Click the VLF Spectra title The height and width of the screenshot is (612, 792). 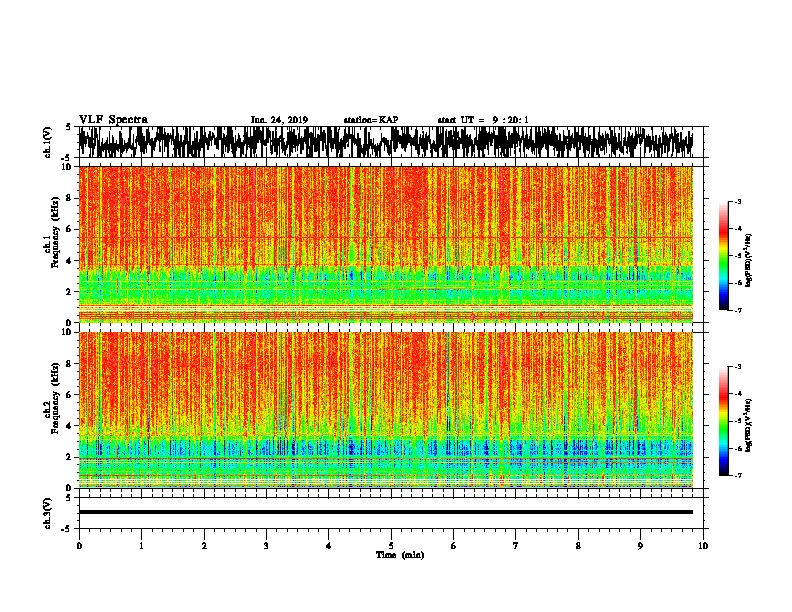(x=113, y=120)
